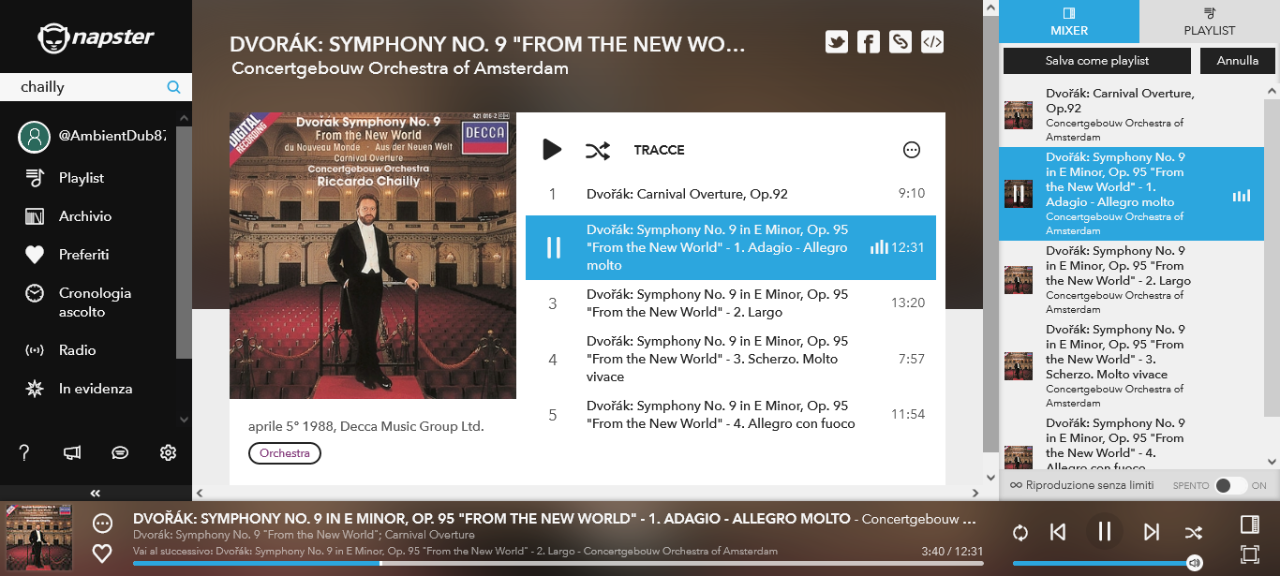Add current track to favorites heart
This screenshot has width=1280, height=576.
(102, 553)
